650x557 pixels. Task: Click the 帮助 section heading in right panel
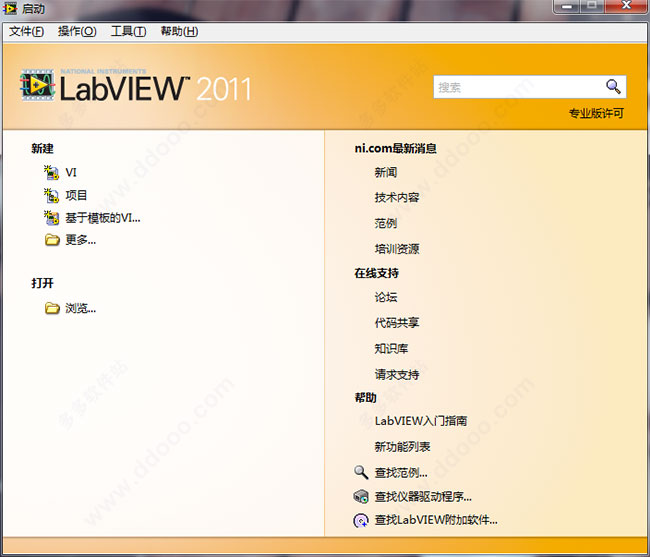(366, 398)
